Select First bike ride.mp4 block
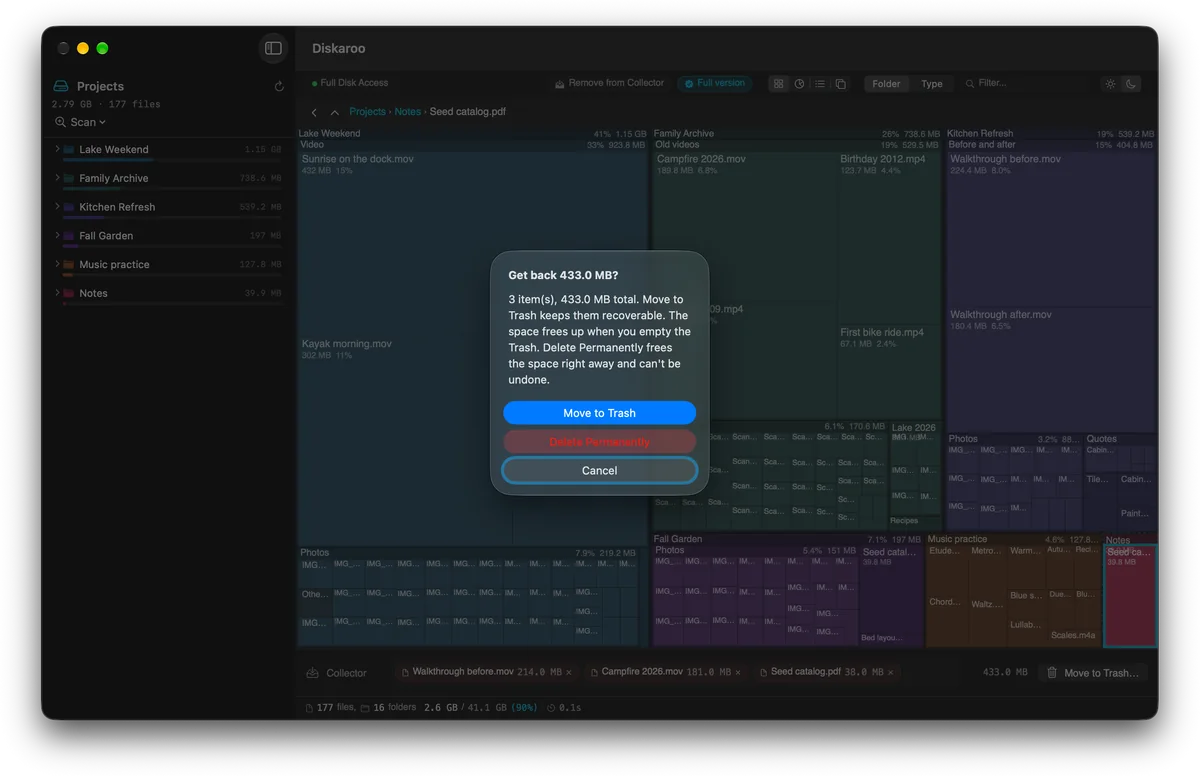1200x776 pixels. pyautogui.click(x=890, y=371)
